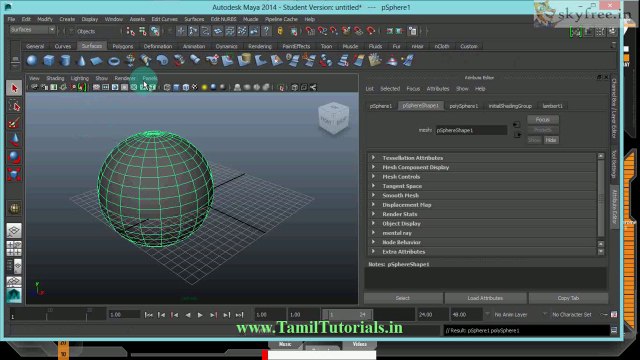
Task: Toggle Attribute Editor side tab
Action: pos(614,207)
